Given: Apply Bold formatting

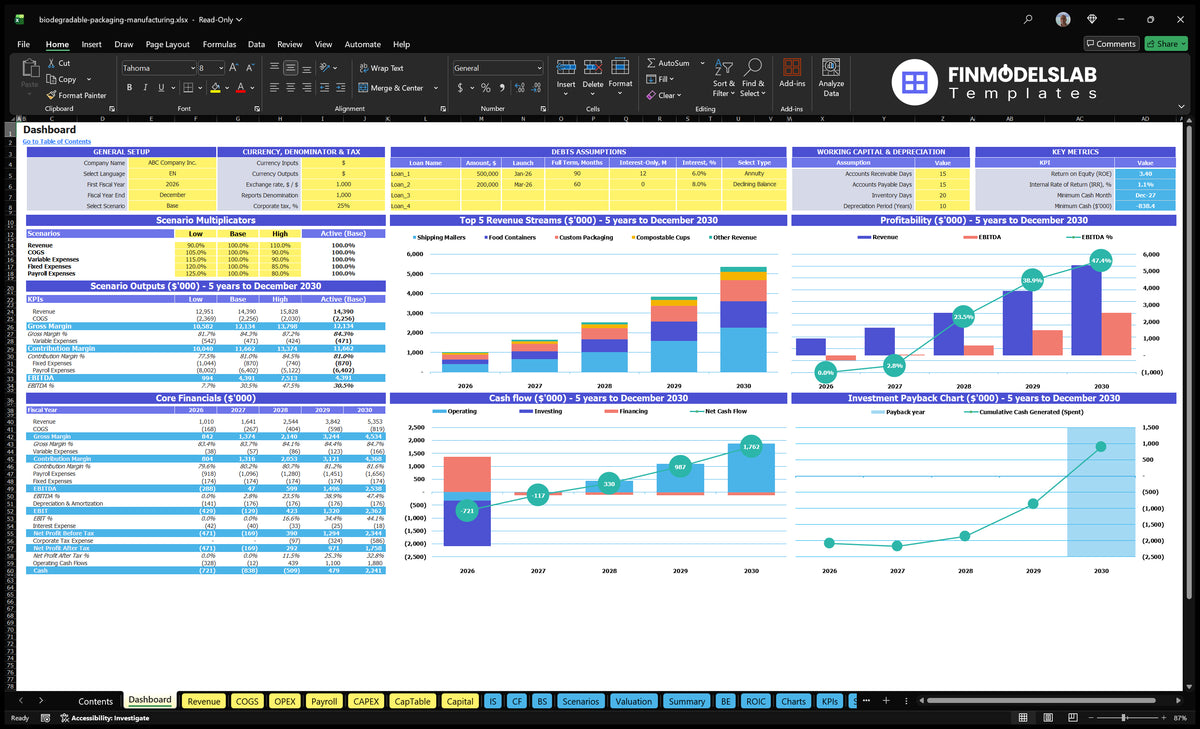Looking at the screenshot, I should 127,88.
